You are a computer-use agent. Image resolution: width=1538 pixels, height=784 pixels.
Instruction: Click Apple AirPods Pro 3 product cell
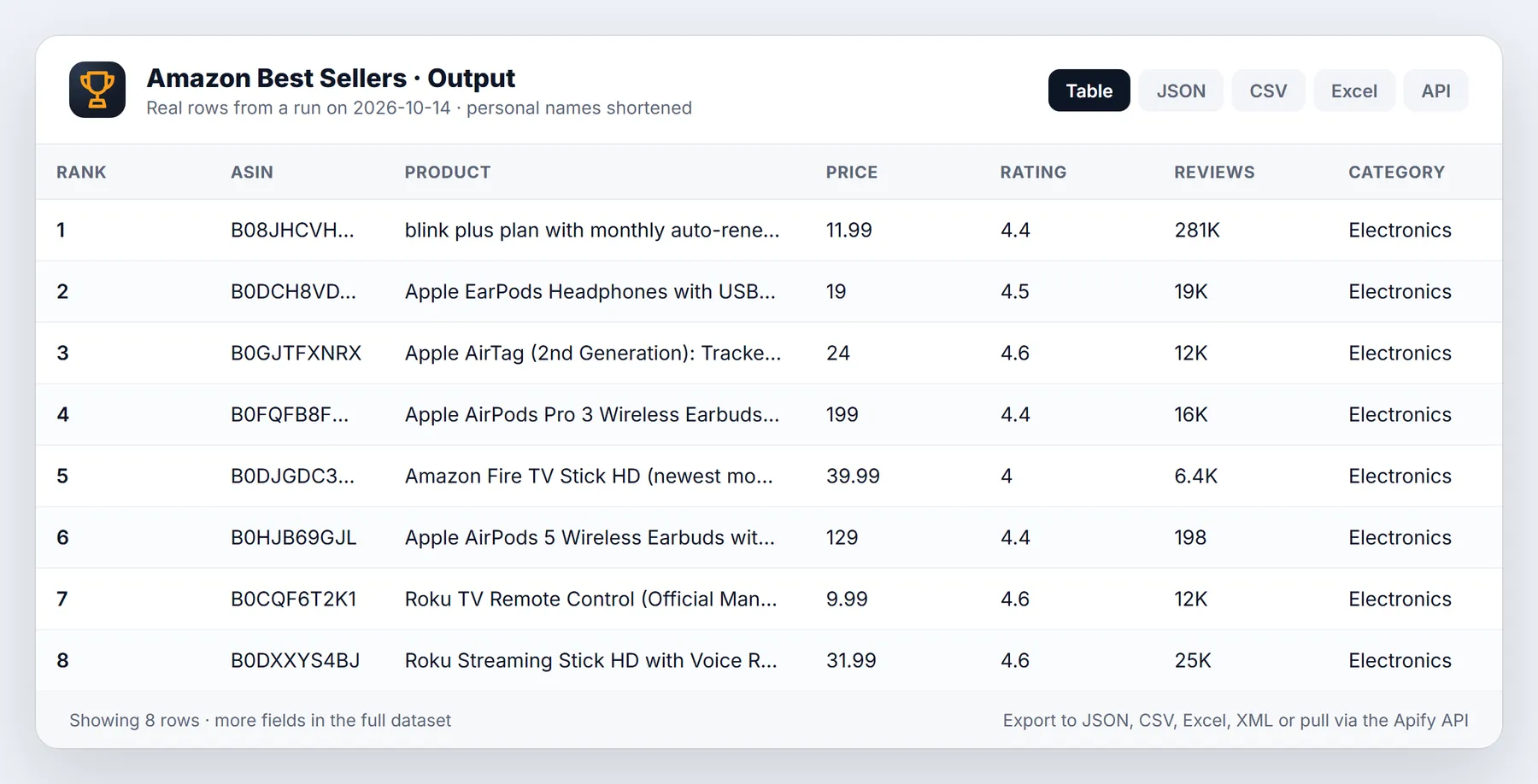(x=592, y=414)
